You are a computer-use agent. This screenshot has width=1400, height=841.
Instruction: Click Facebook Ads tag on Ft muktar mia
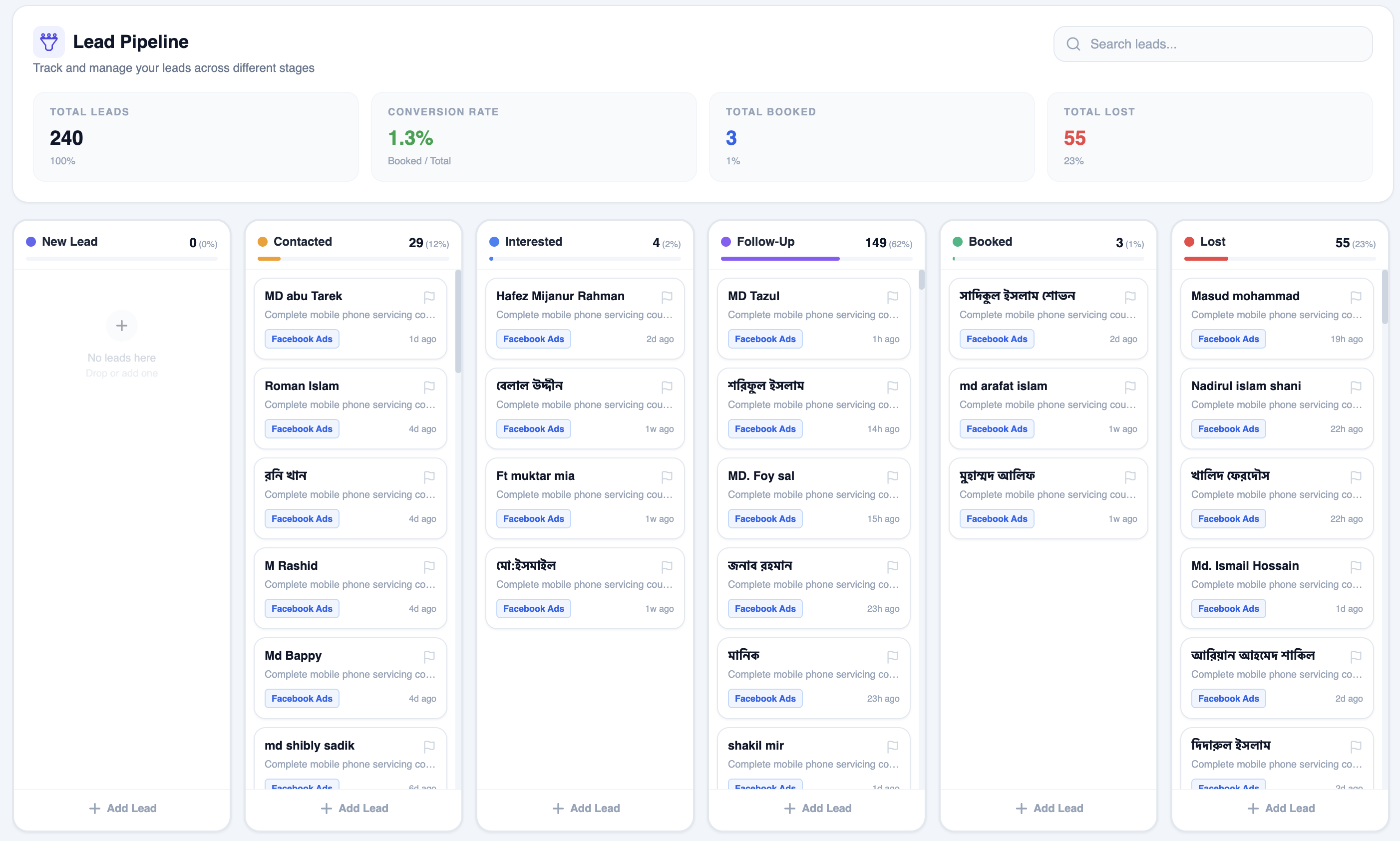click(x=534, y=519)
